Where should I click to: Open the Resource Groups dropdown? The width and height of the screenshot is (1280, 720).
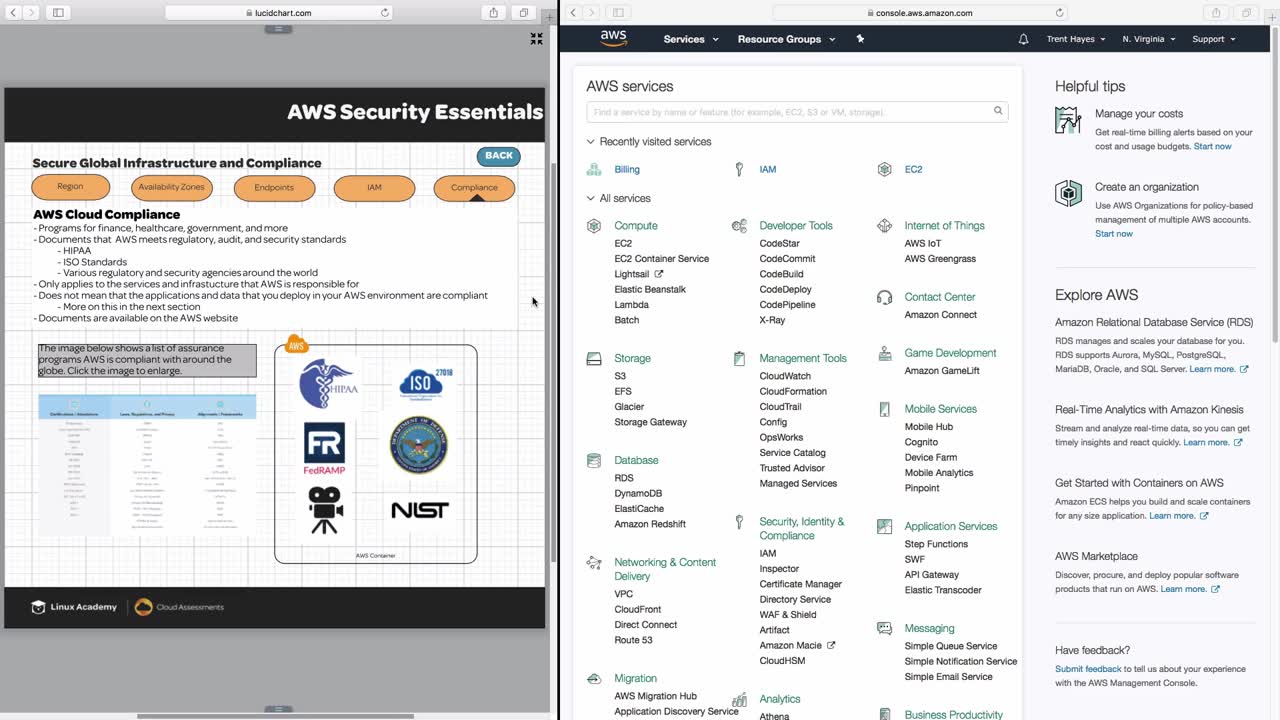[x=785, y=39]
